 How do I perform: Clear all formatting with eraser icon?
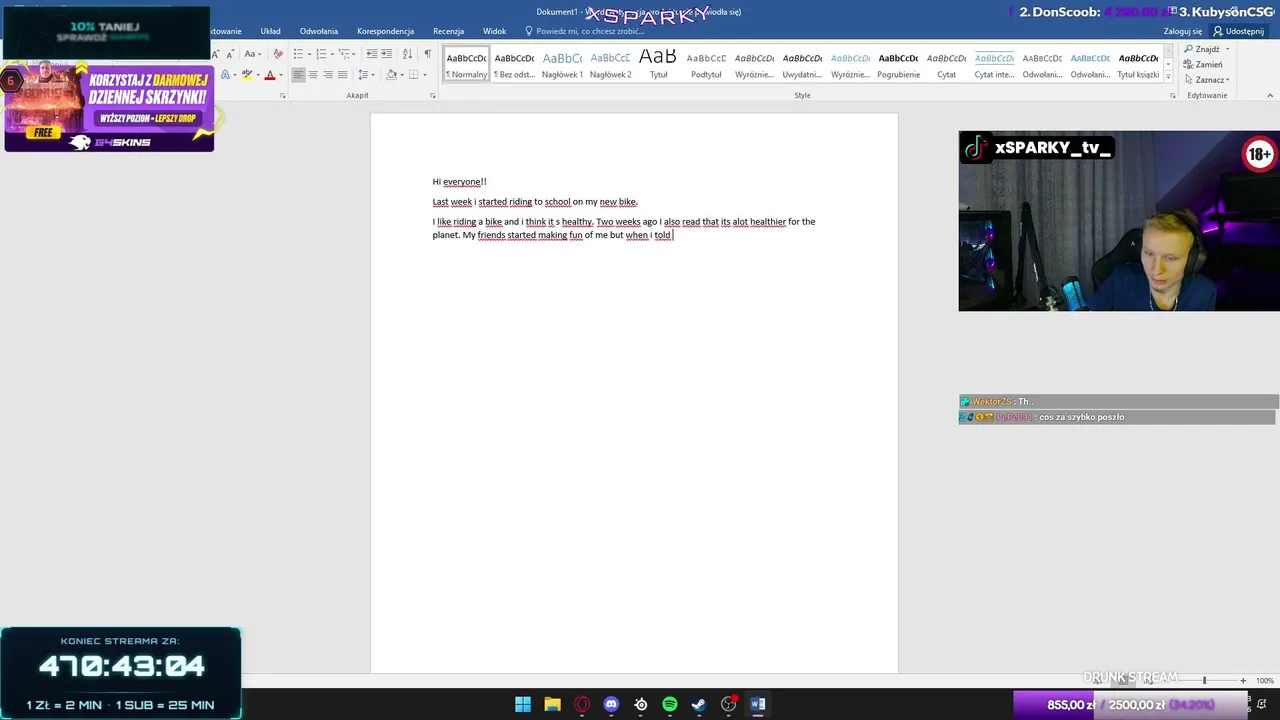tap(278, 54)
